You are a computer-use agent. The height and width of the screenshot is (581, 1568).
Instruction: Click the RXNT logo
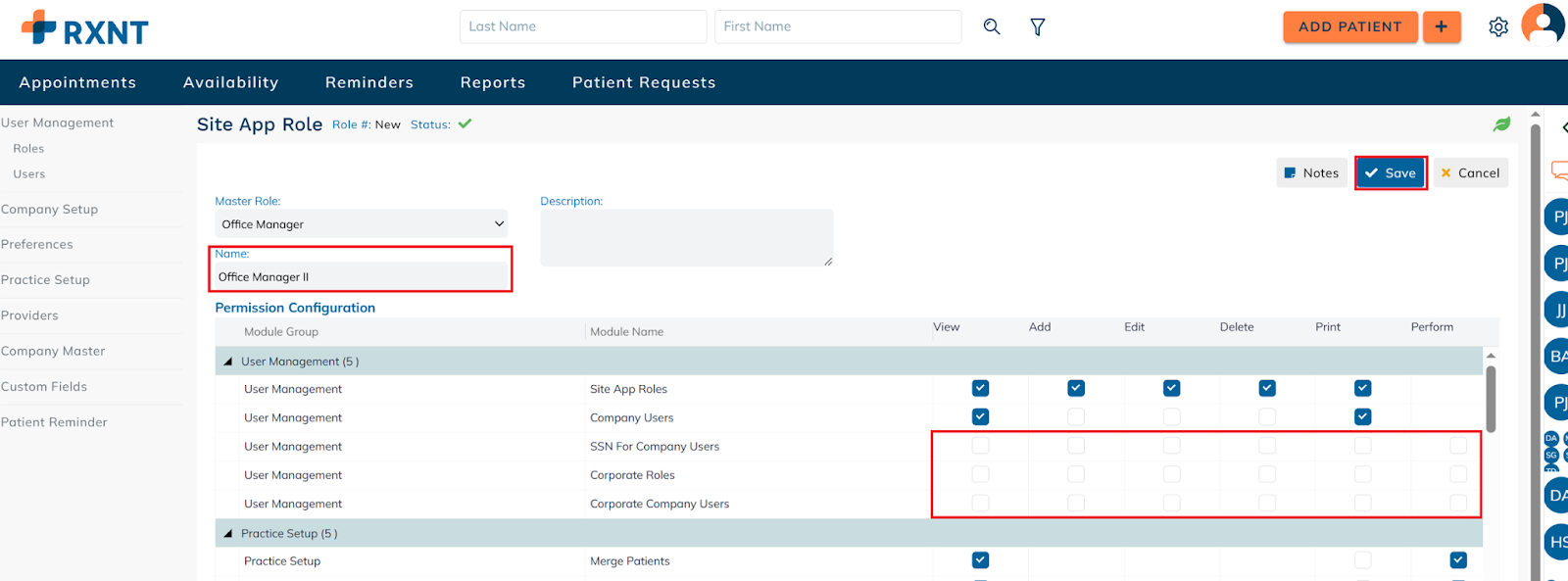click(85, 28)
